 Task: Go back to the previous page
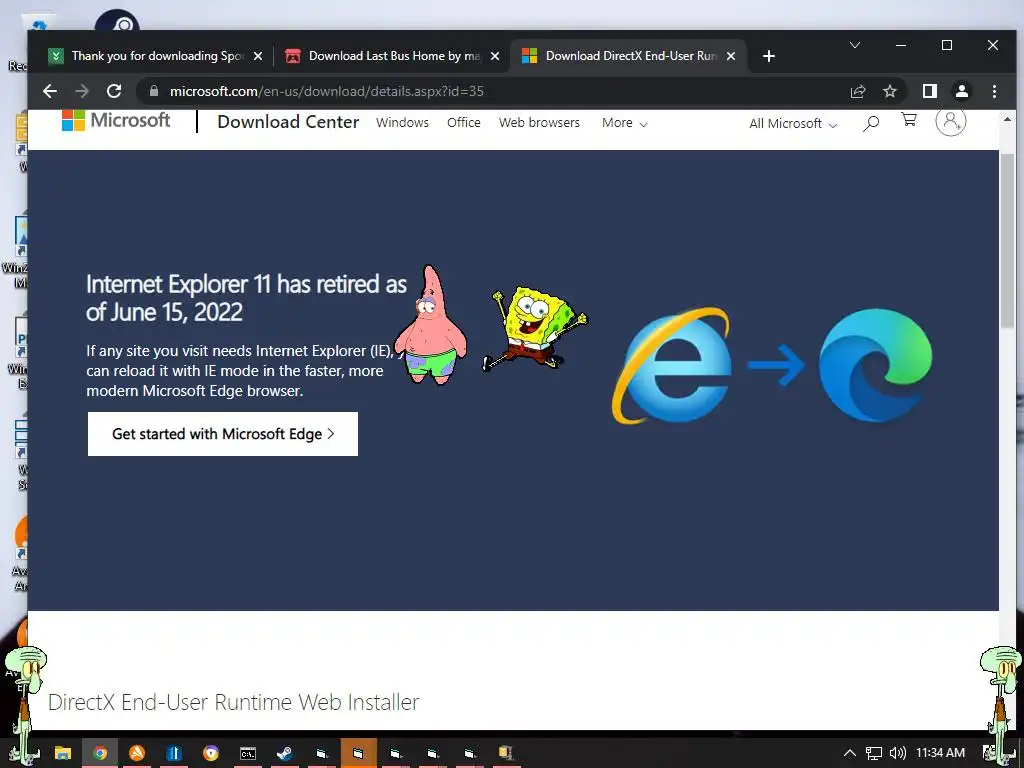(x=50, y=91)
